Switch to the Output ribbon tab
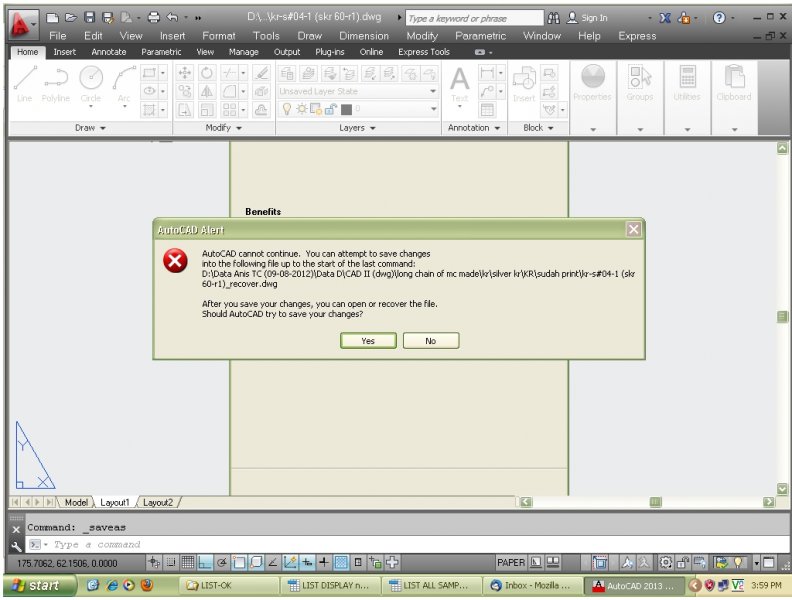 point(287,52)
